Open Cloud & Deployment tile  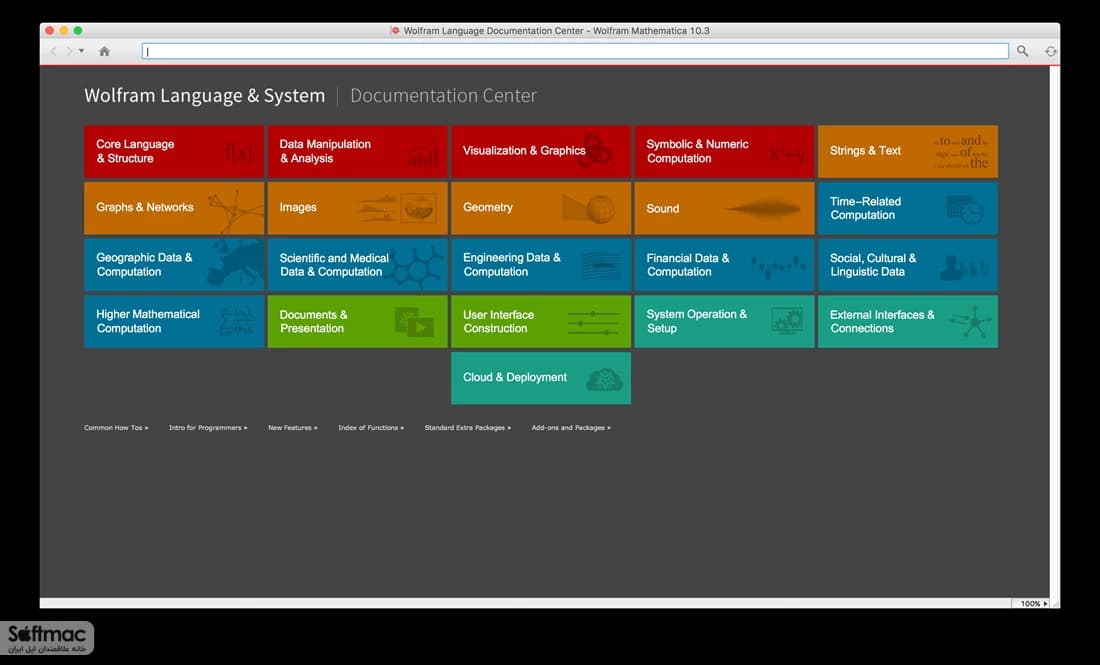point(541,378)
